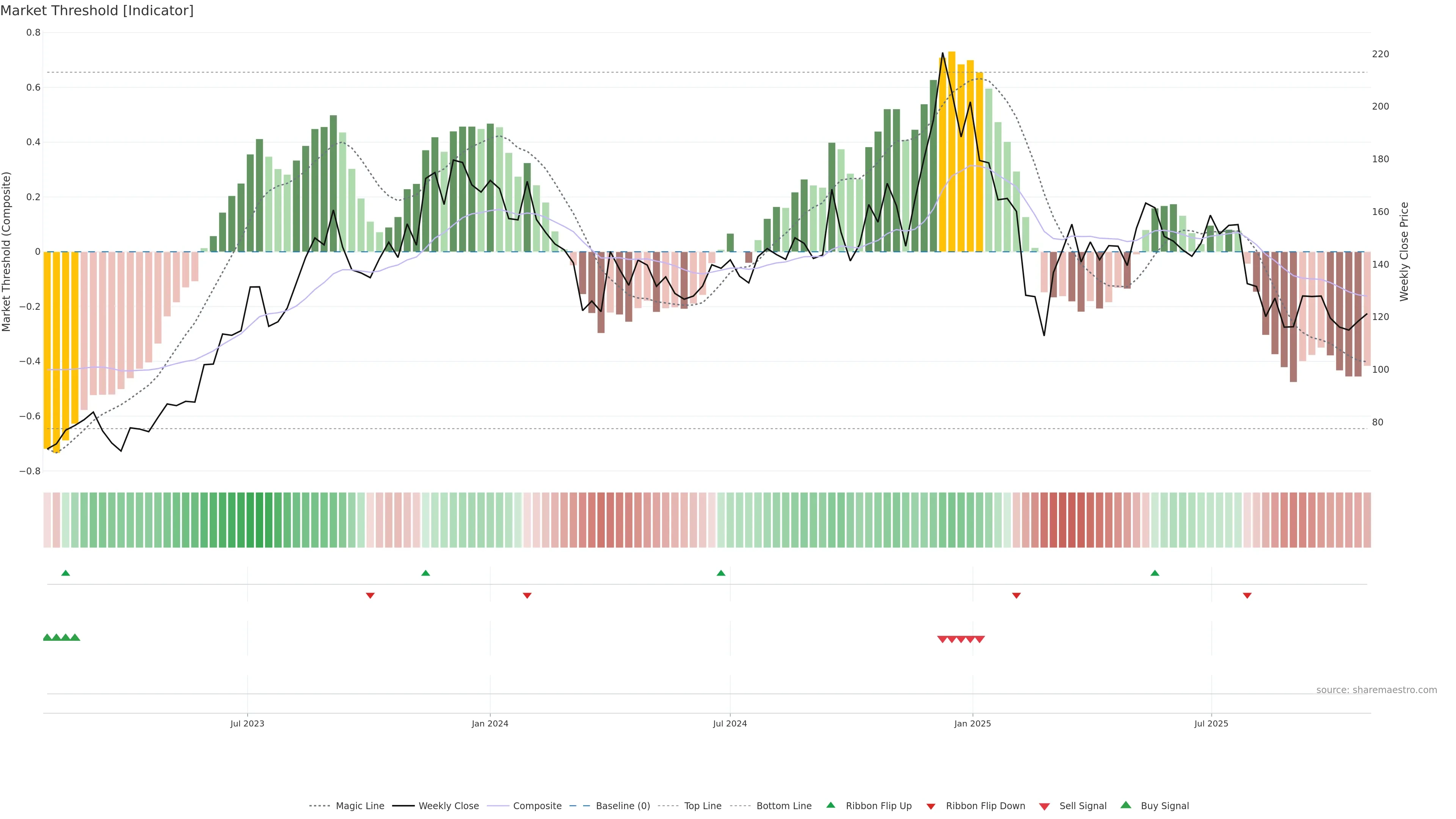Click the Sell Signal legend triangle icon
This screenshot has height=819, width=1456.
pyautogui.click(x=1045, y=806)
